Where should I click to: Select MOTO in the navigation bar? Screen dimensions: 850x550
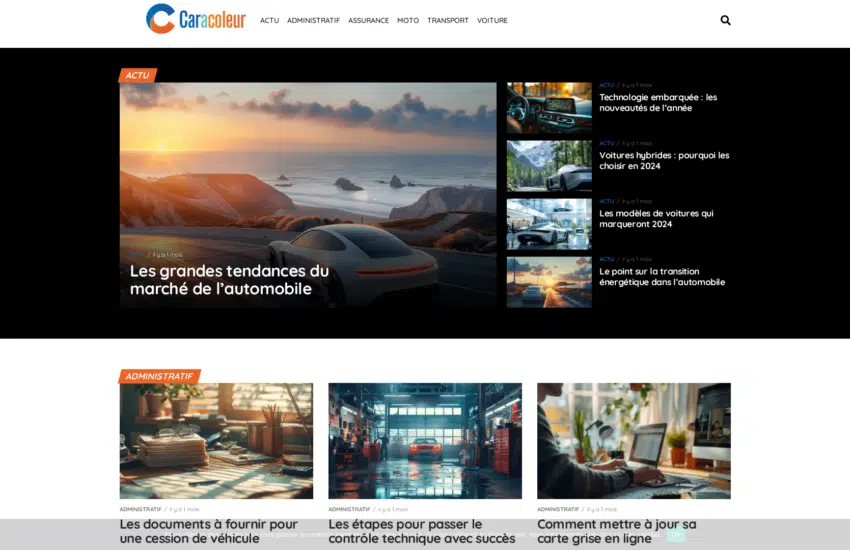pos(408,21)
